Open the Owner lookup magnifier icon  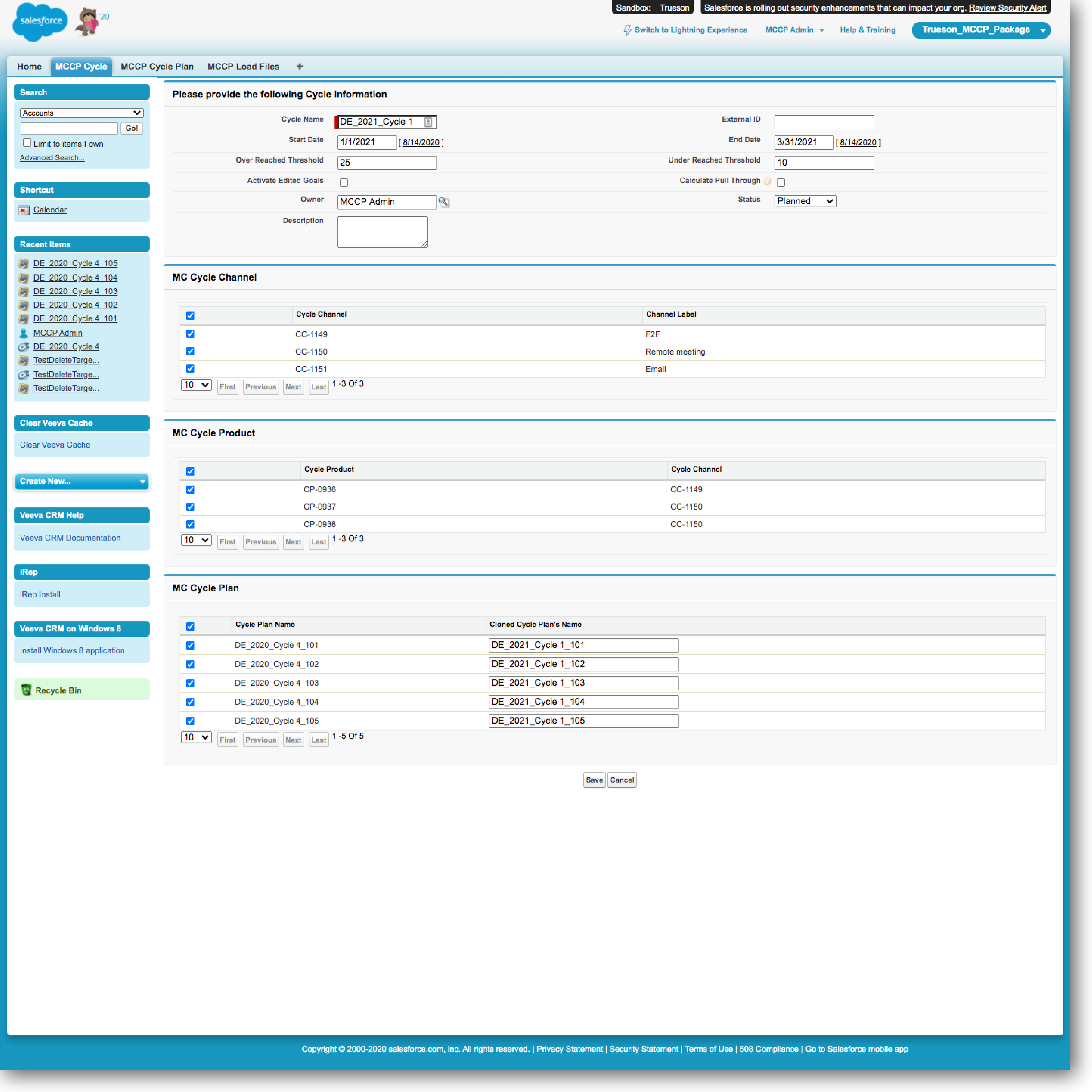coord(444,202)
